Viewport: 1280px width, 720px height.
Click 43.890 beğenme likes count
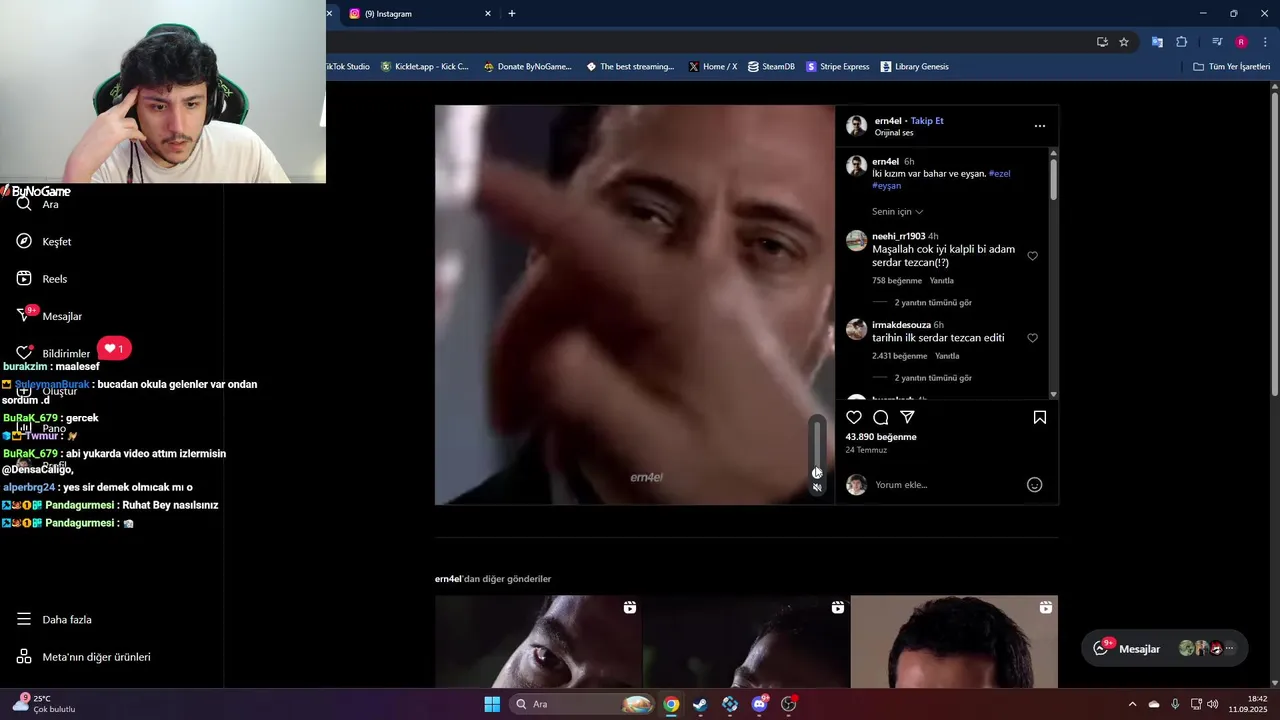[881, 437]
